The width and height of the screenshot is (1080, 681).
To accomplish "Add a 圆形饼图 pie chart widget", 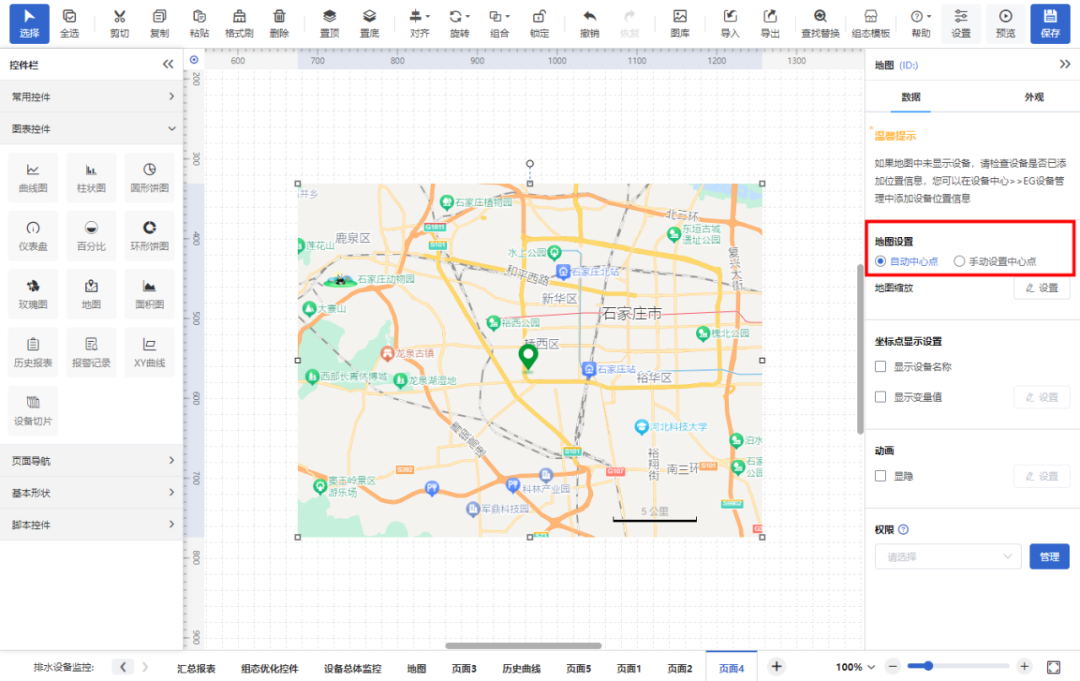I will 149,178.
